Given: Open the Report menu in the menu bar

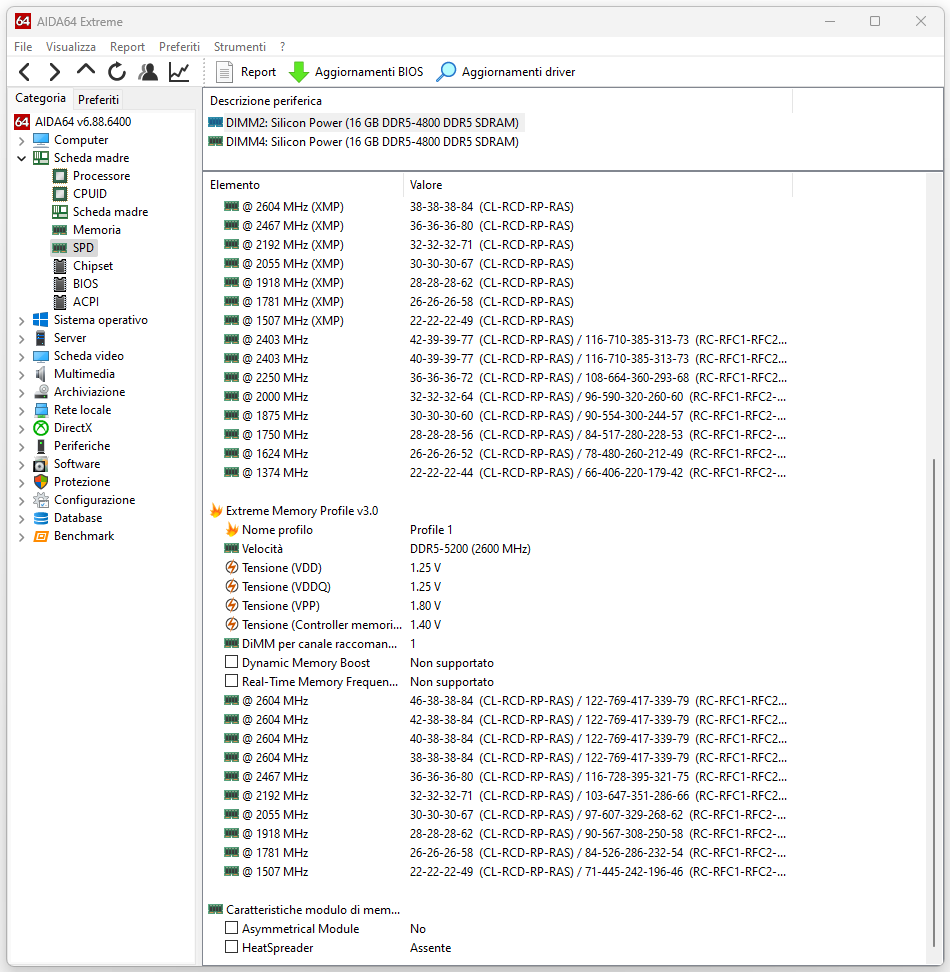Looking at the screenshot, I should point(127,46).
